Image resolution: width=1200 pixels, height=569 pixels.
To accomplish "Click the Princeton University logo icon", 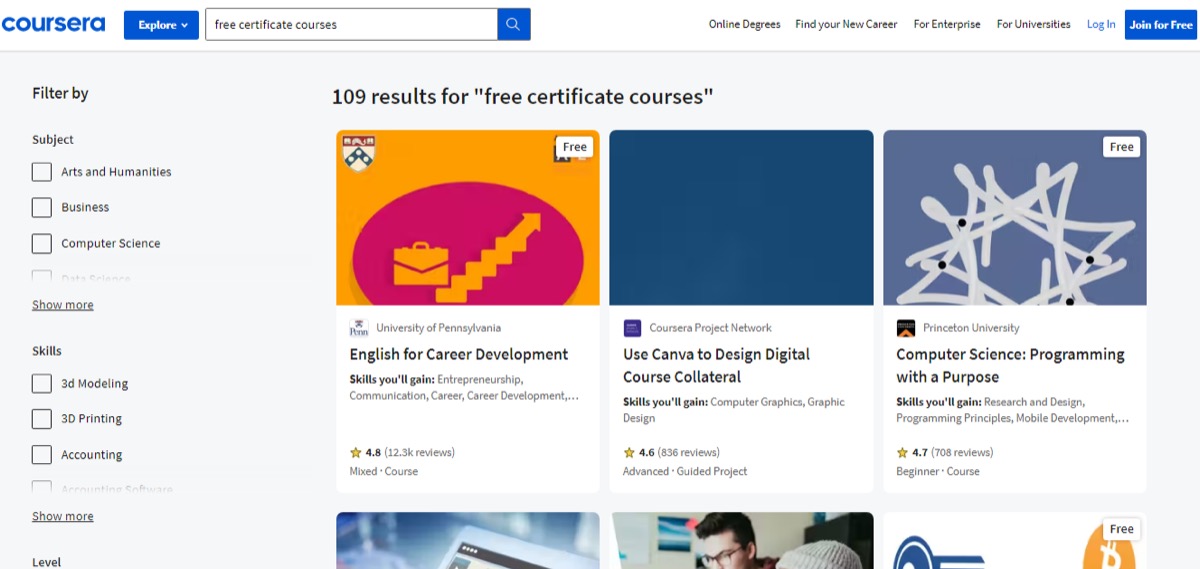I will (x=905, y=328).
